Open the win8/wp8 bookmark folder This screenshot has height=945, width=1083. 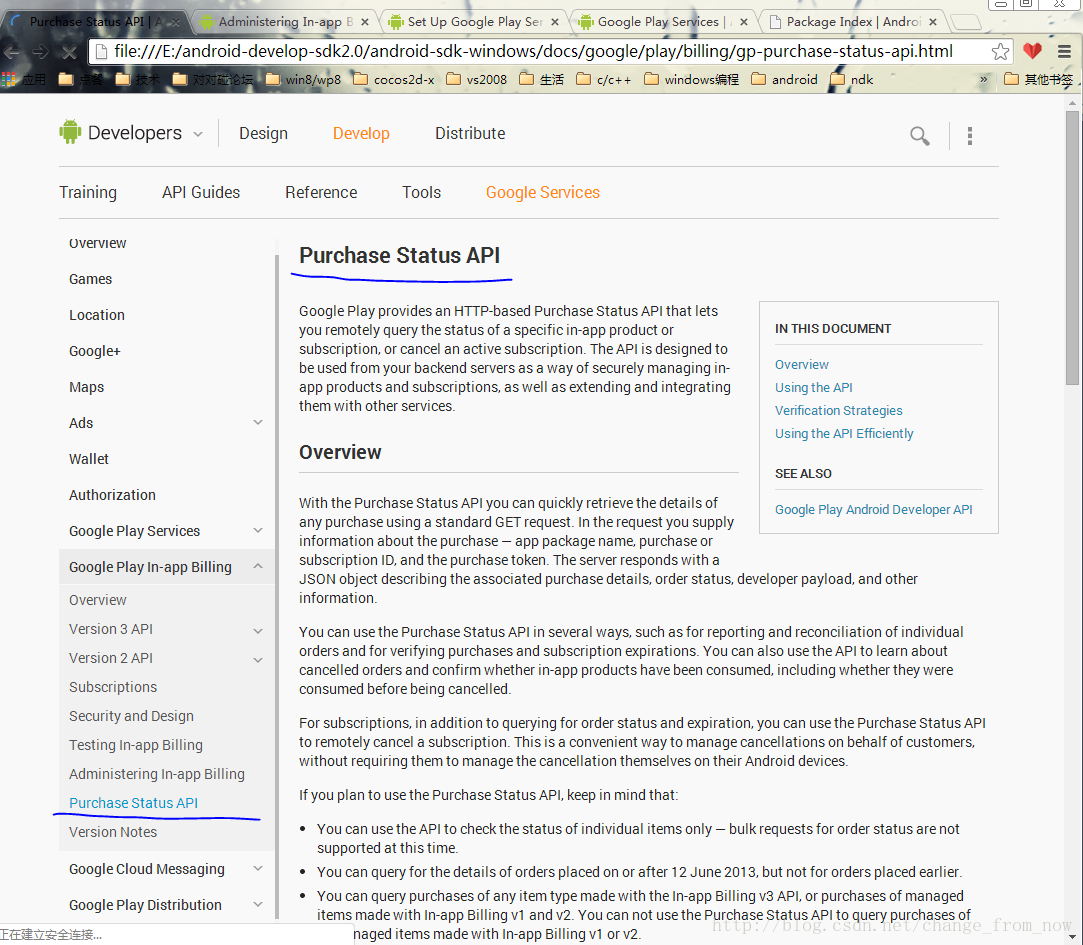pyautogui.click(x=303, y=79)
